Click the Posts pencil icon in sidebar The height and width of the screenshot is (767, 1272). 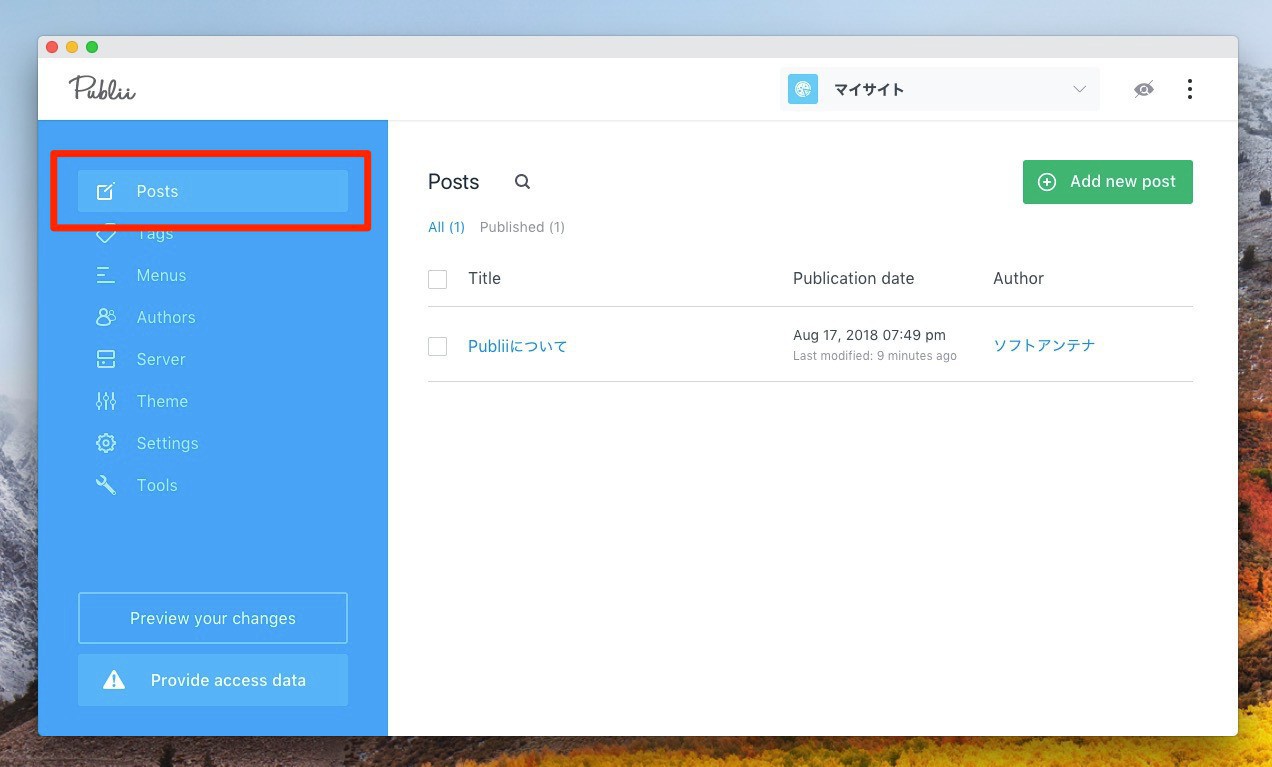coord(106,191)
